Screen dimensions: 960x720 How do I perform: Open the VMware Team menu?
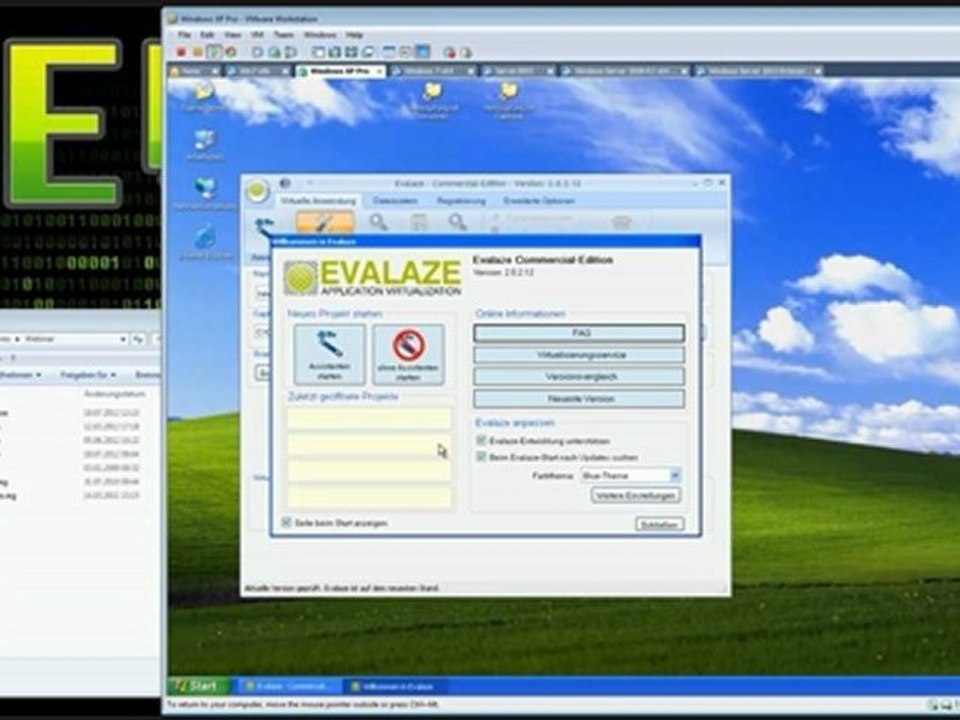283,35
